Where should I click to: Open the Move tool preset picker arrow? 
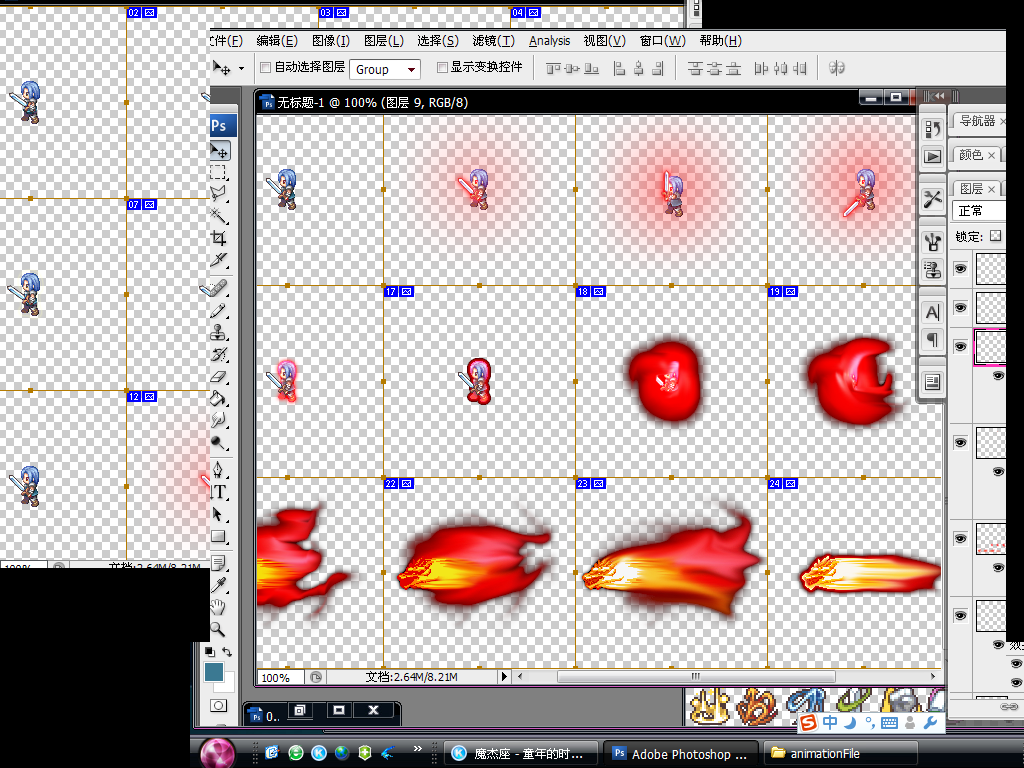click(241, 69)
